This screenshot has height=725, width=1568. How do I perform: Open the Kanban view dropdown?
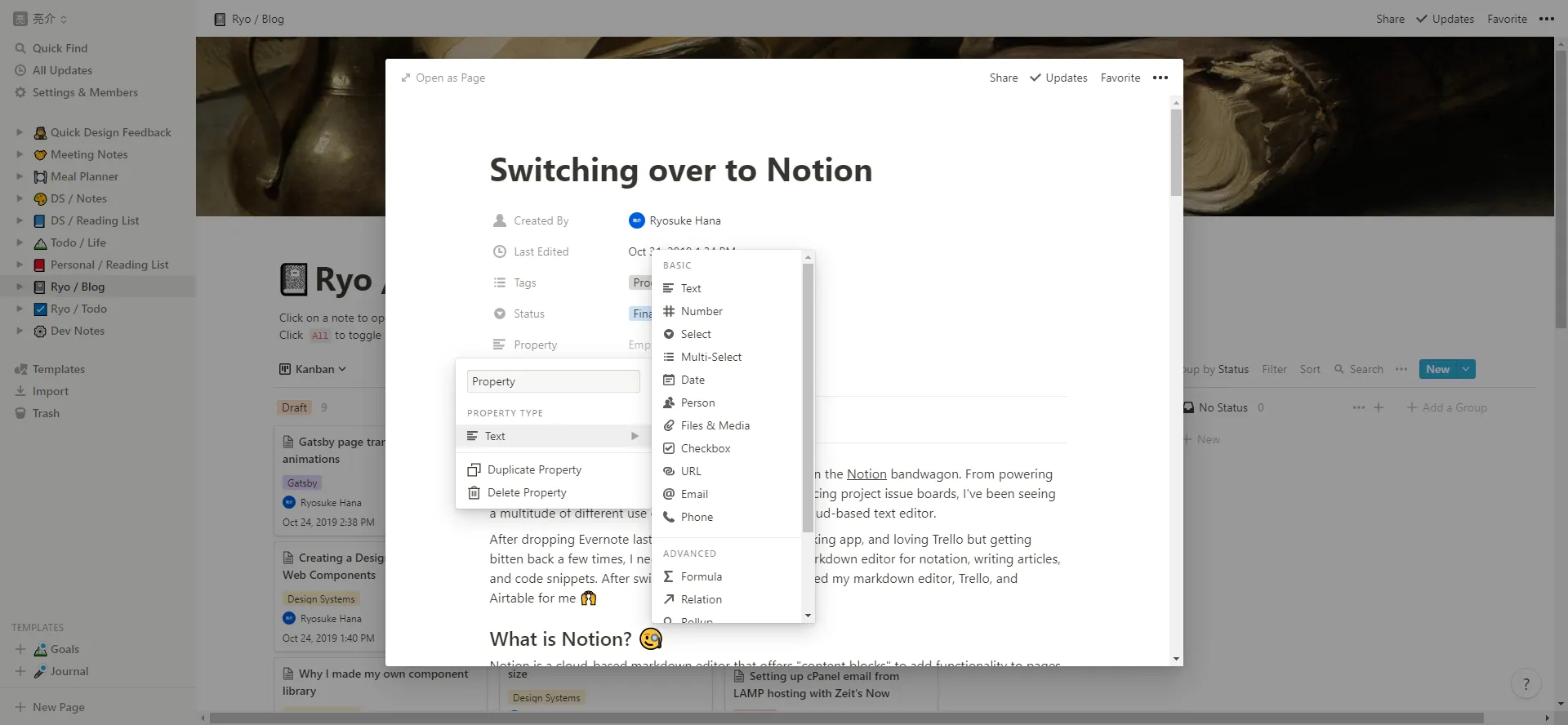[x=313, y=369]
